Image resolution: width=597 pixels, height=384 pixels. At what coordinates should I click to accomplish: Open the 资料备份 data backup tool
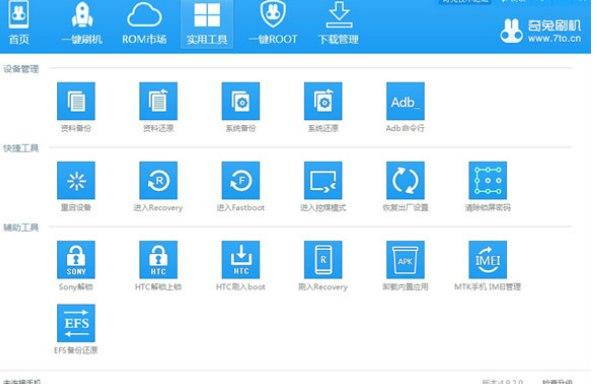(x=76, y=101)
